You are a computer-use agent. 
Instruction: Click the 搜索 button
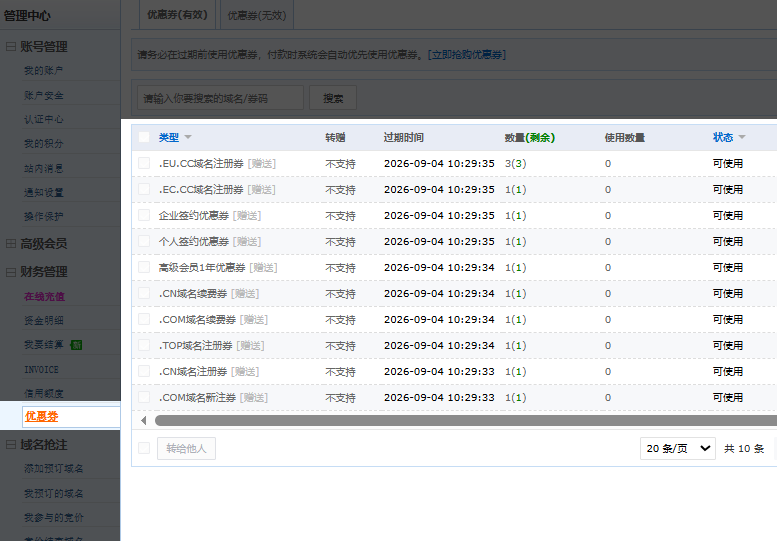(x=333, y=98)
